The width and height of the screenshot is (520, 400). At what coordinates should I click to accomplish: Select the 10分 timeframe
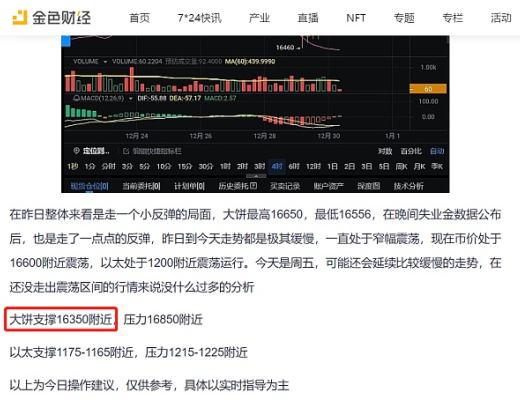pyautogui.click(x=164, y=166)
